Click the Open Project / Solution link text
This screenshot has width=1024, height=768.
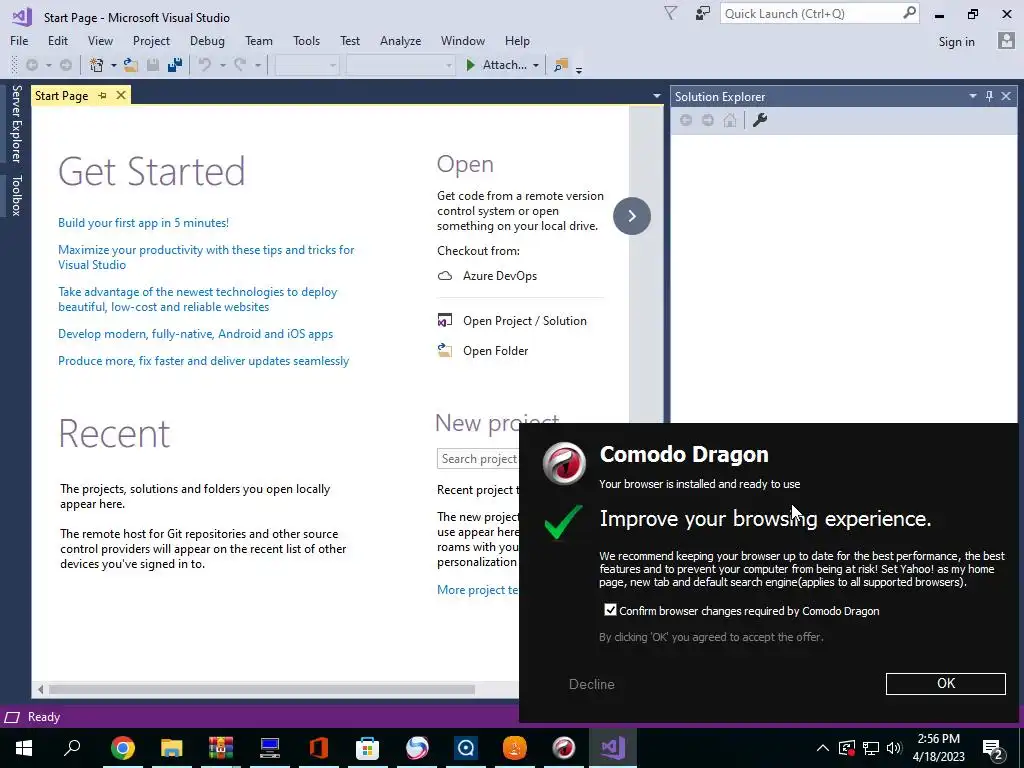pyautogui.click(x=524, y=321)
